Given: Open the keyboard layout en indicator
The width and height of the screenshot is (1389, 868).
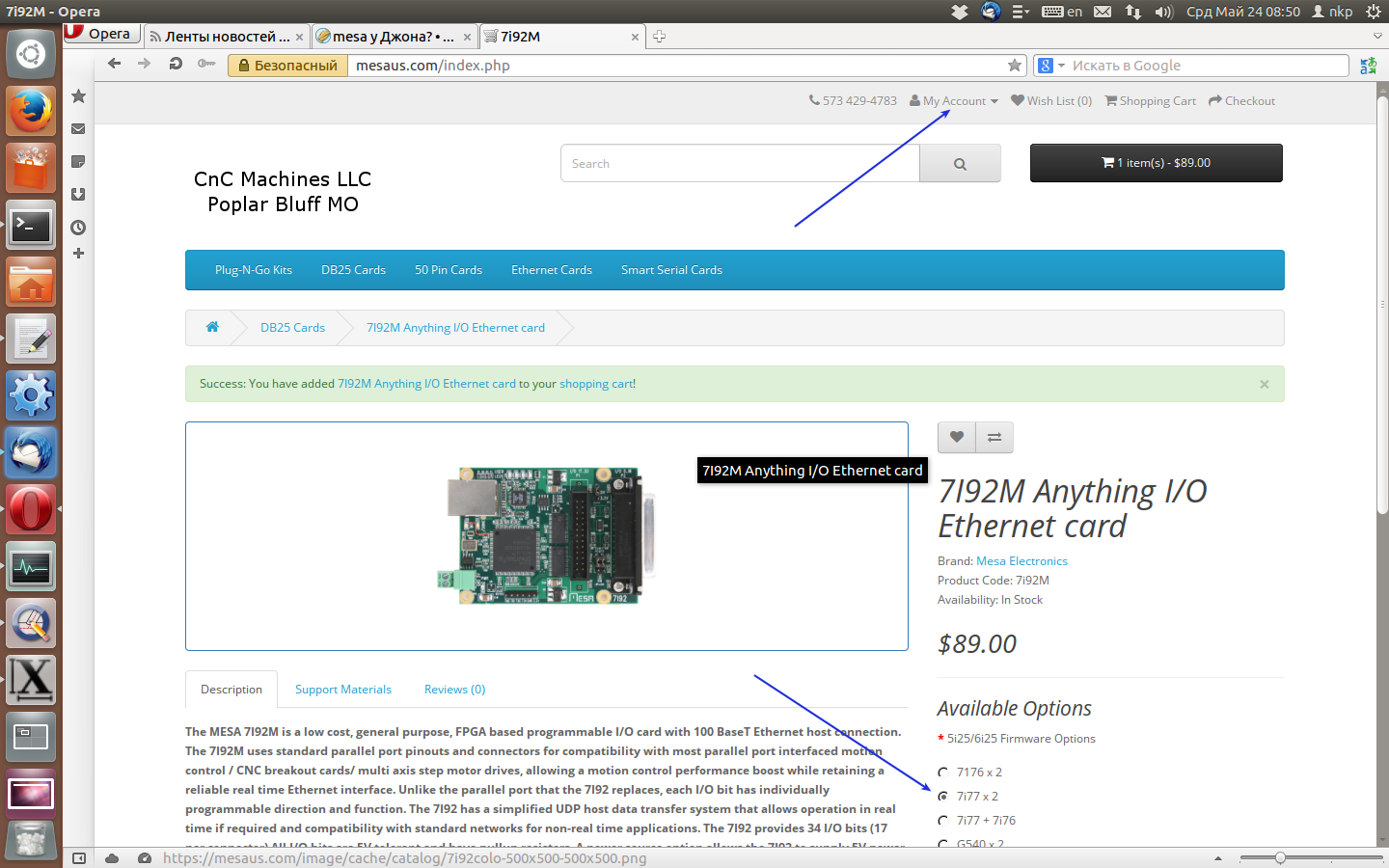Looking at the screenshot, I should point(1062,12).
